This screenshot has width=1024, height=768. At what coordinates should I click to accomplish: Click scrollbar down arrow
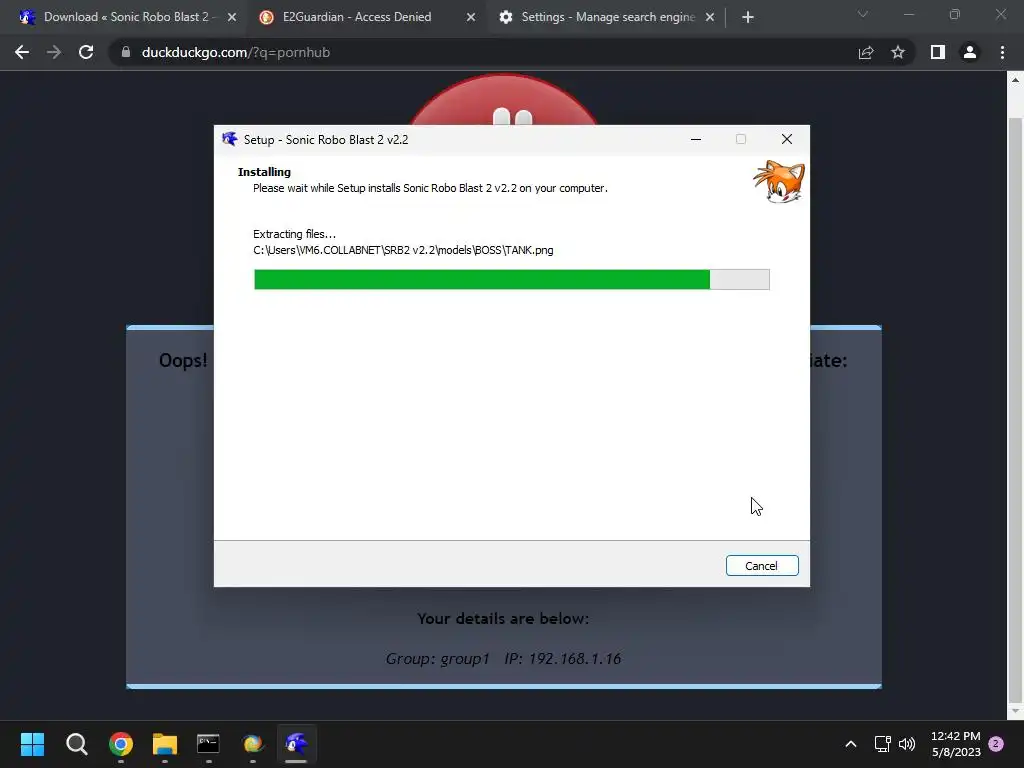tap(1015, 711)
